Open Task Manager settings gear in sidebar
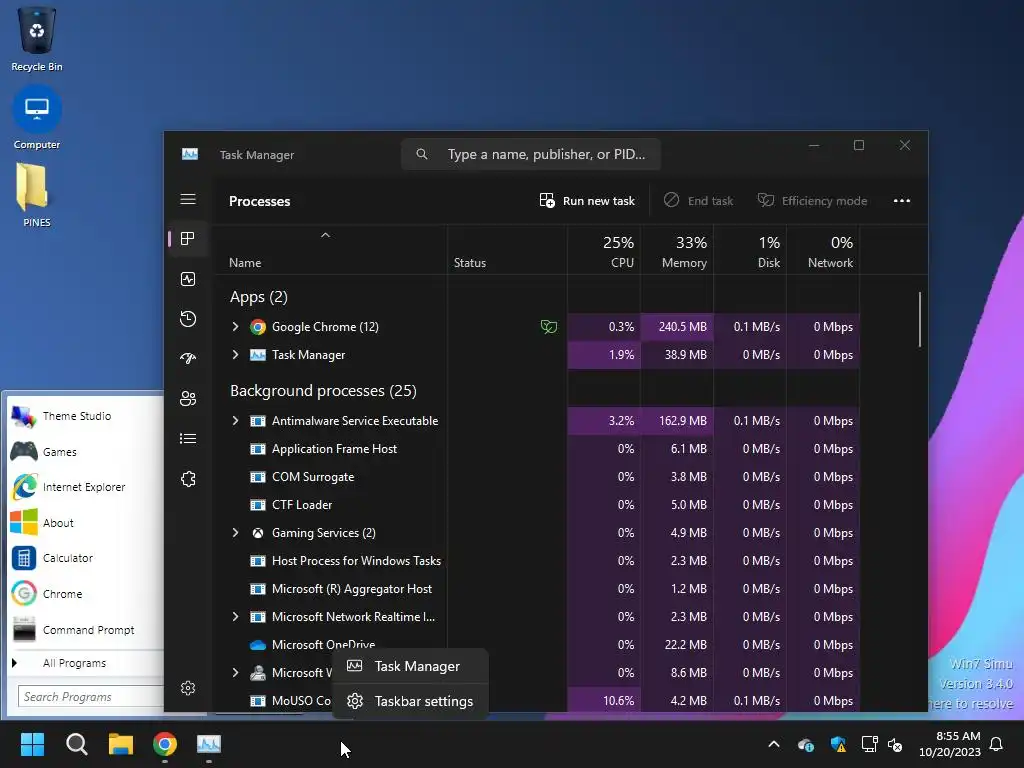 point(188,688)
